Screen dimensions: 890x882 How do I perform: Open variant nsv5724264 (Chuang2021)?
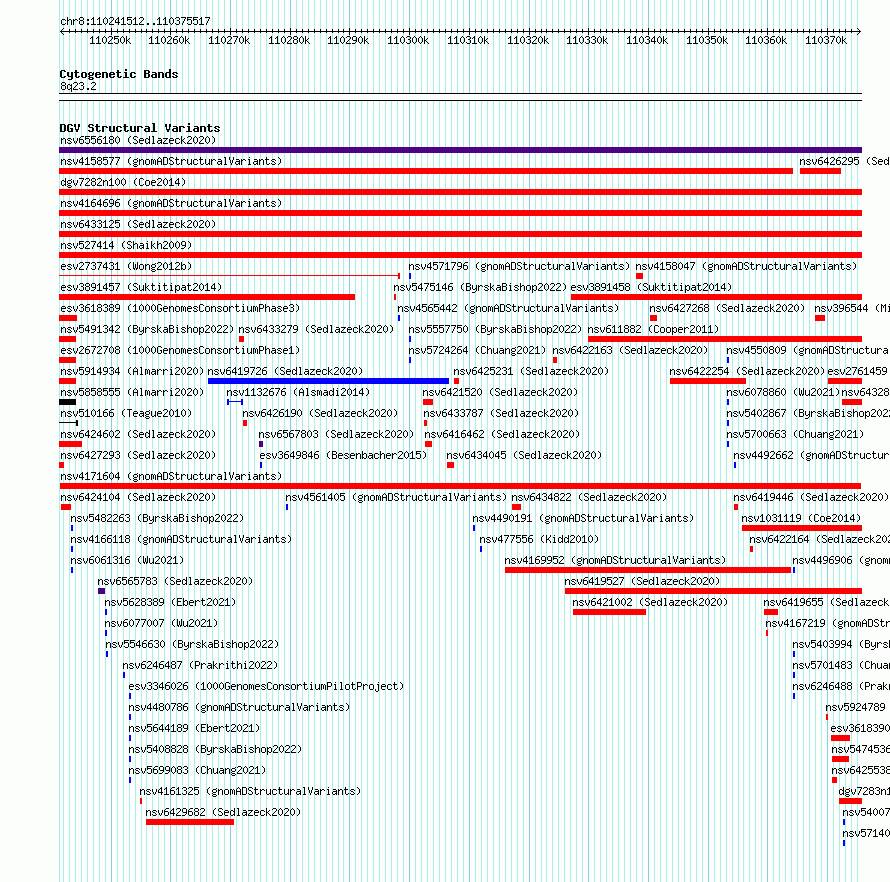click(x=477, y=350)
